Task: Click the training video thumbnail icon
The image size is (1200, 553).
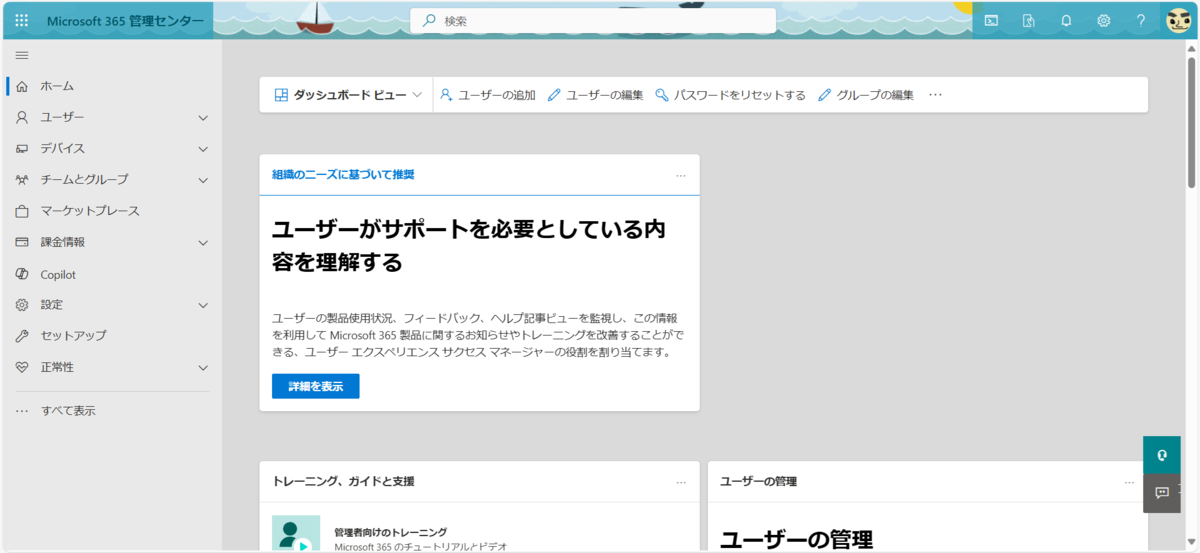Action: (x=296, y=534)
